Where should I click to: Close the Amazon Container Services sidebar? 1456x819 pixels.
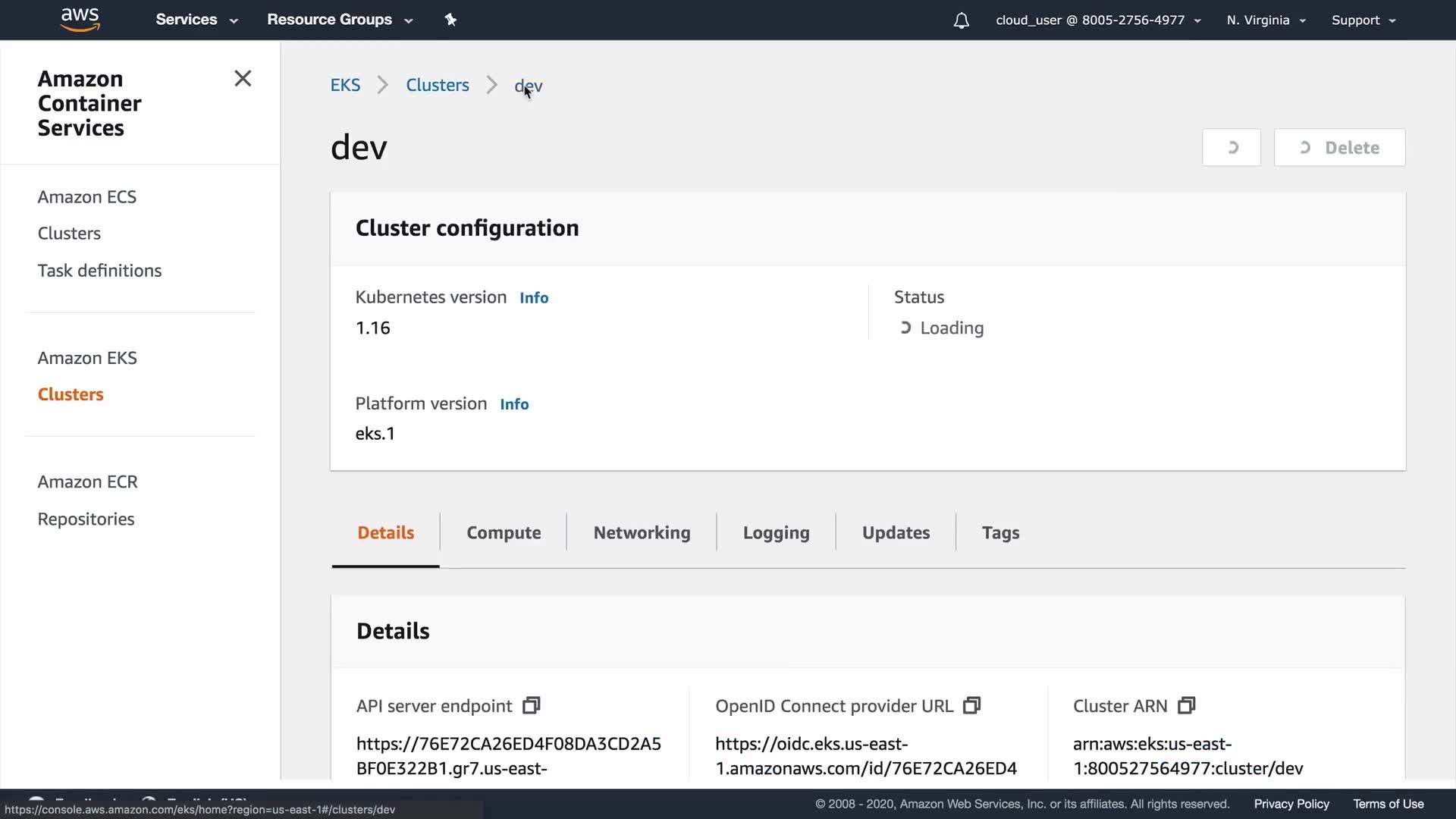(243, 79)
